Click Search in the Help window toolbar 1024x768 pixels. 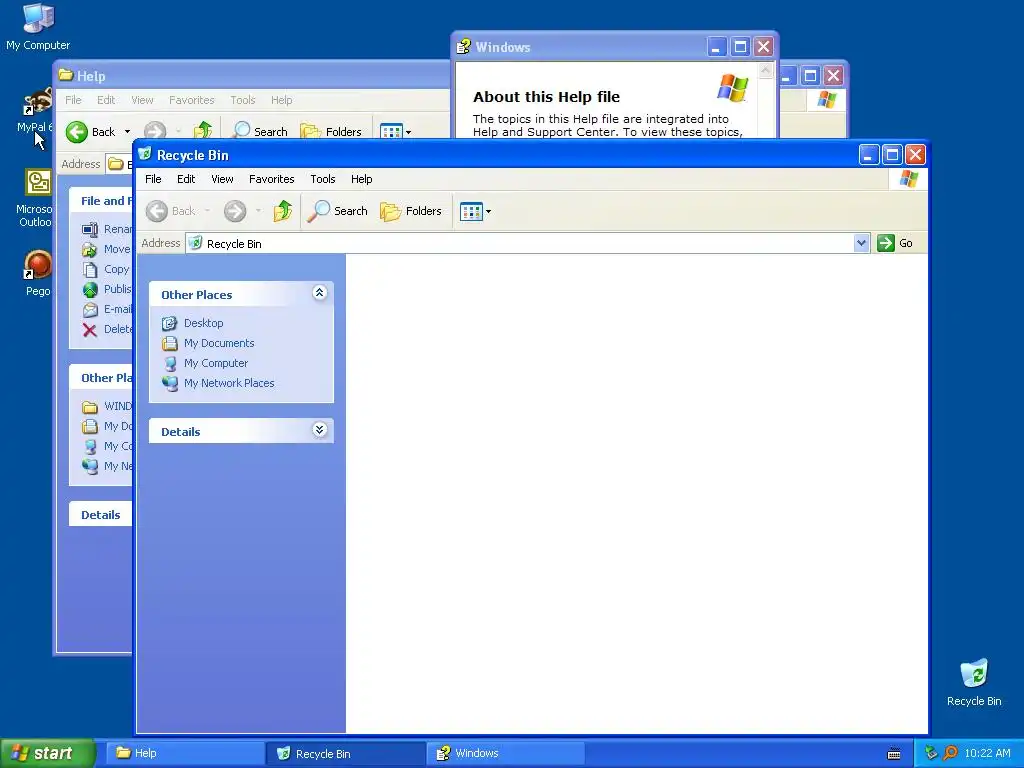coord(260,131)
